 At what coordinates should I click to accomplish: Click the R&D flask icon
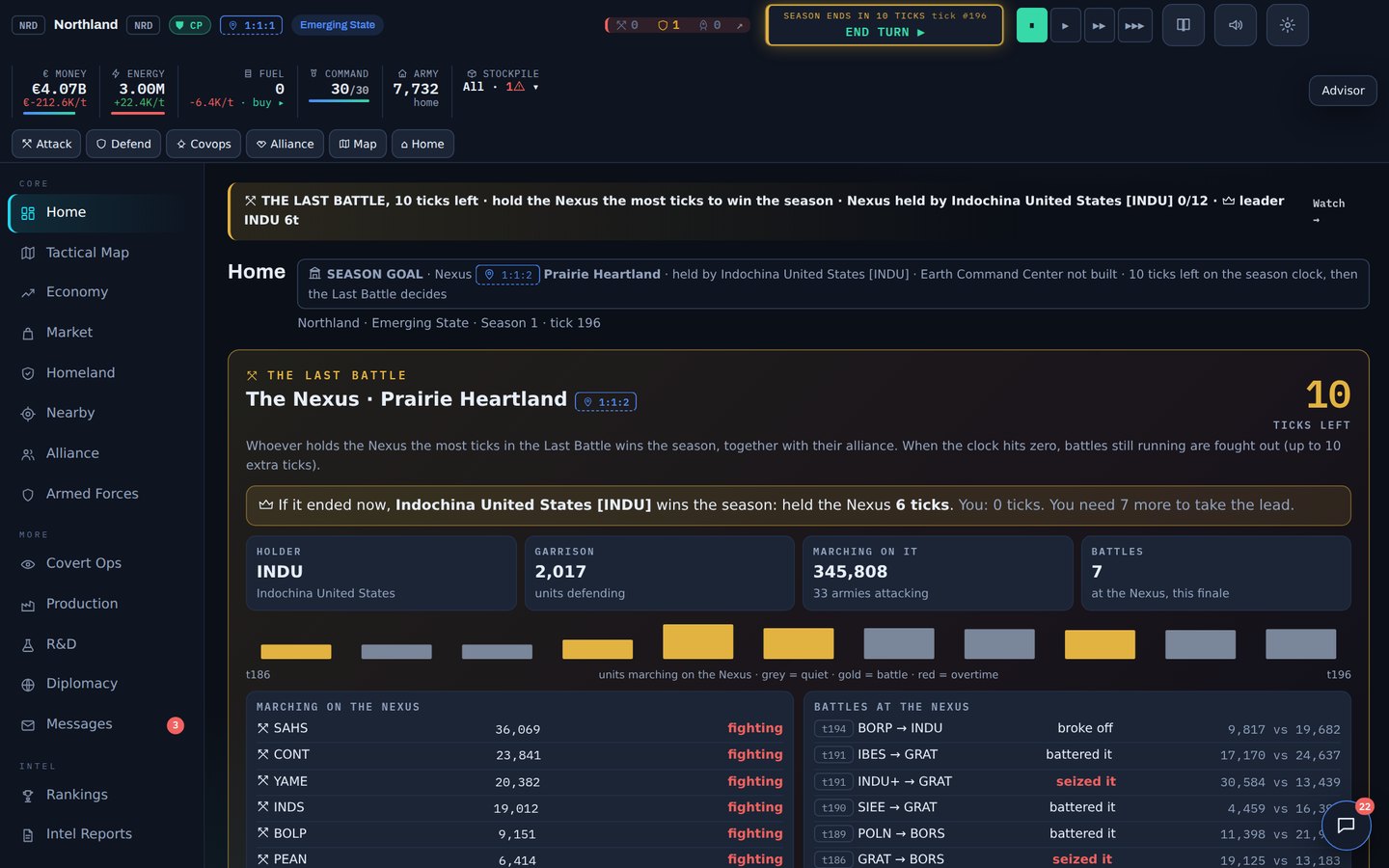28,645
